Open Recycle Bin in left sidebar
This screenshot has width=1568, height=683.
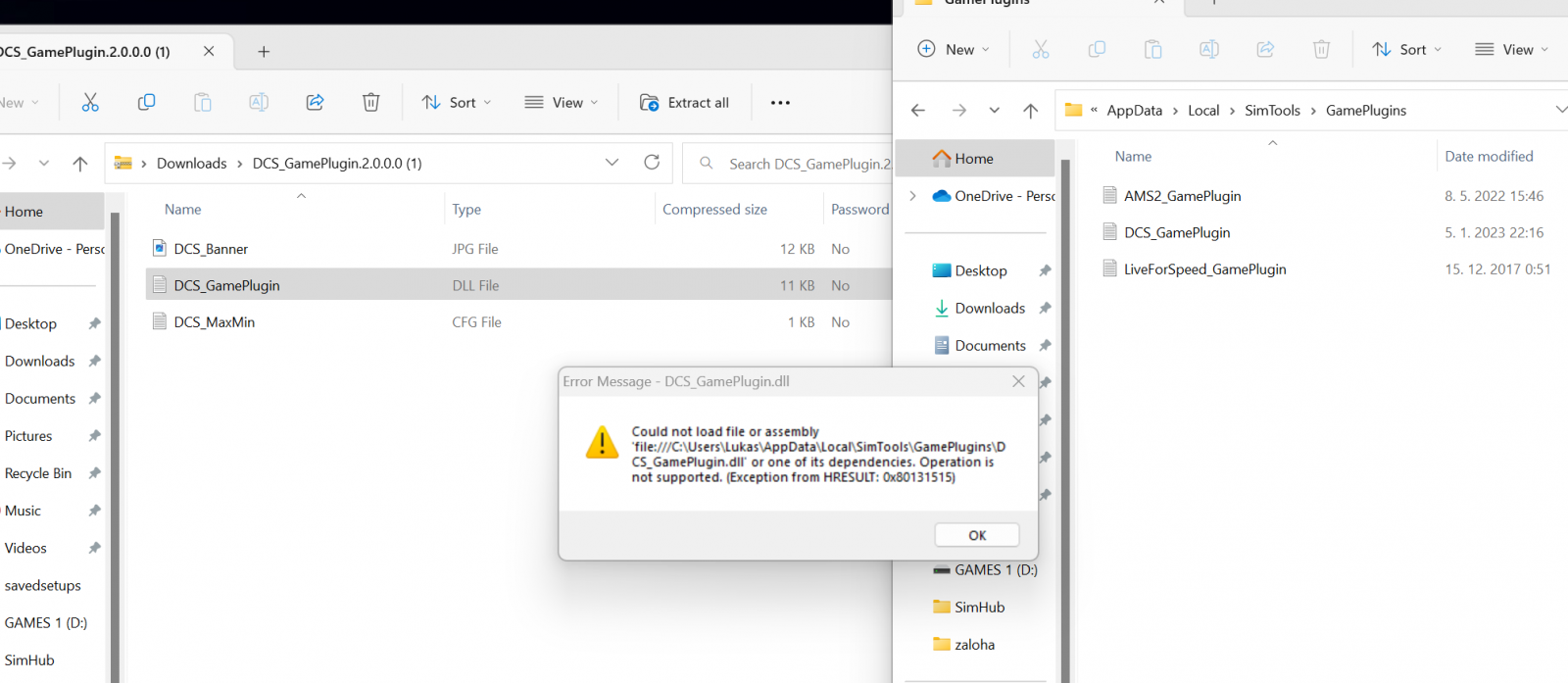pyautogui.click(x=37, y=473)
